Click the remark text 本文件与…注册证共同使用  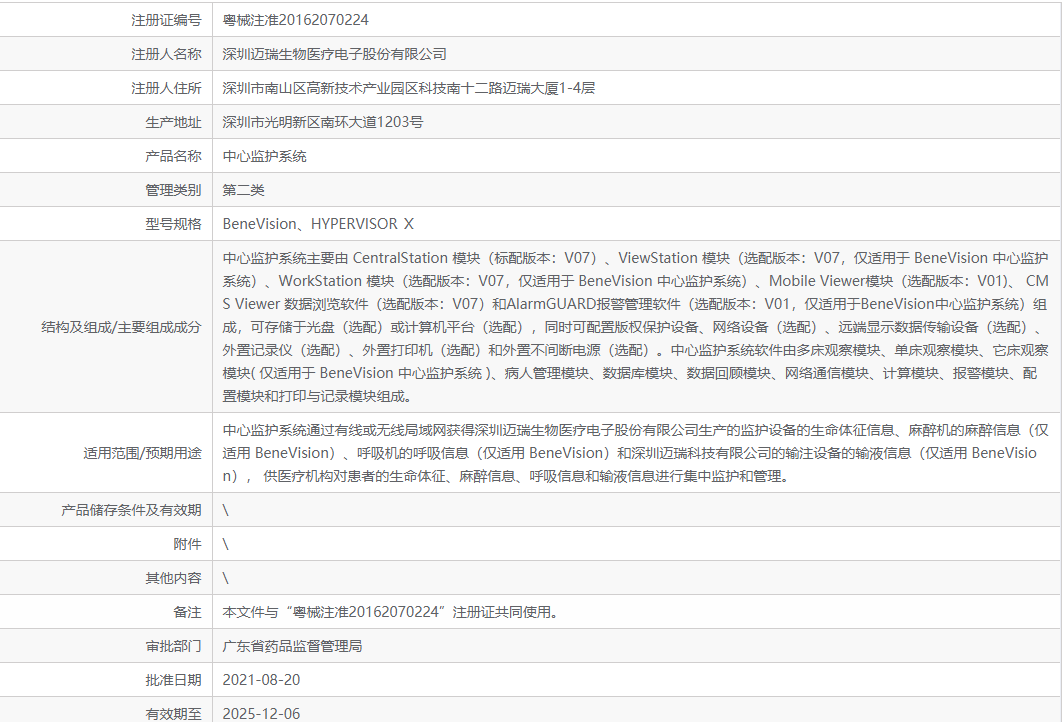click(x=391, y=612)
